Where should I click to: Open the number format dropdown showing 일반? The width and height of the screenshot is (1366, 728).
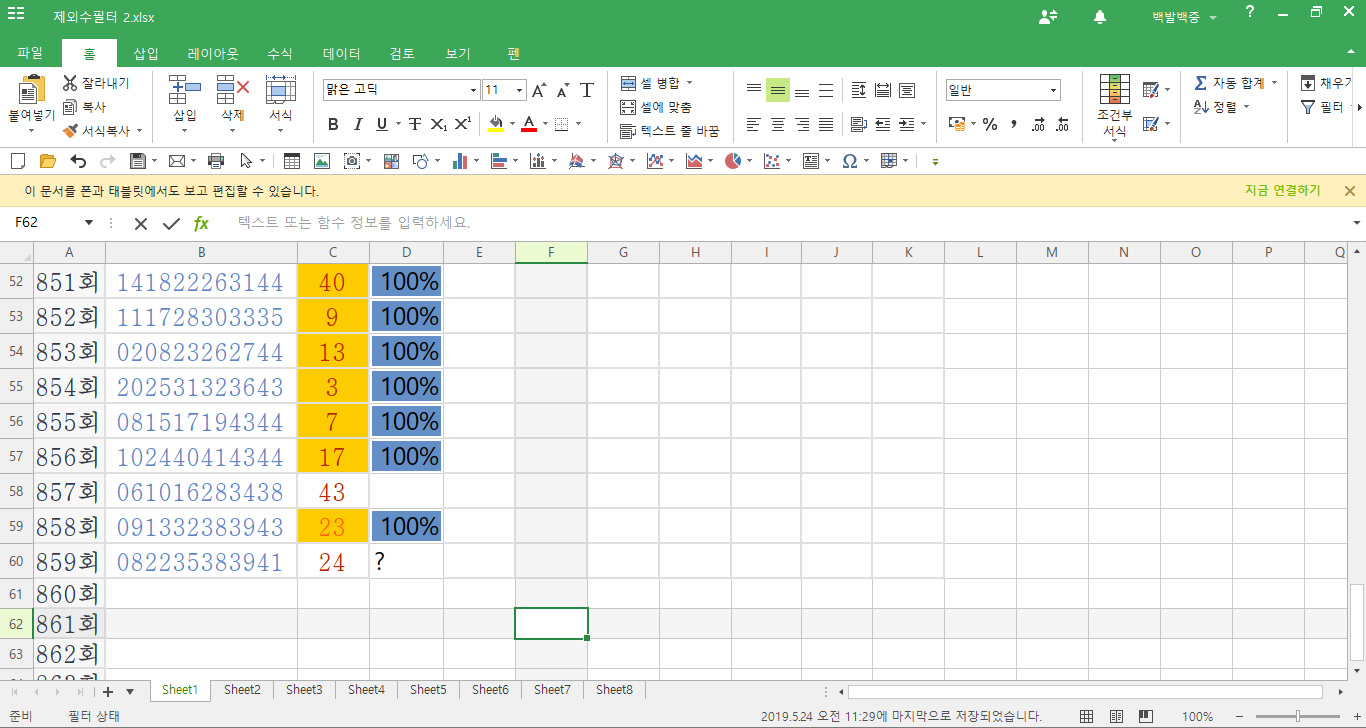(1053, 91)
